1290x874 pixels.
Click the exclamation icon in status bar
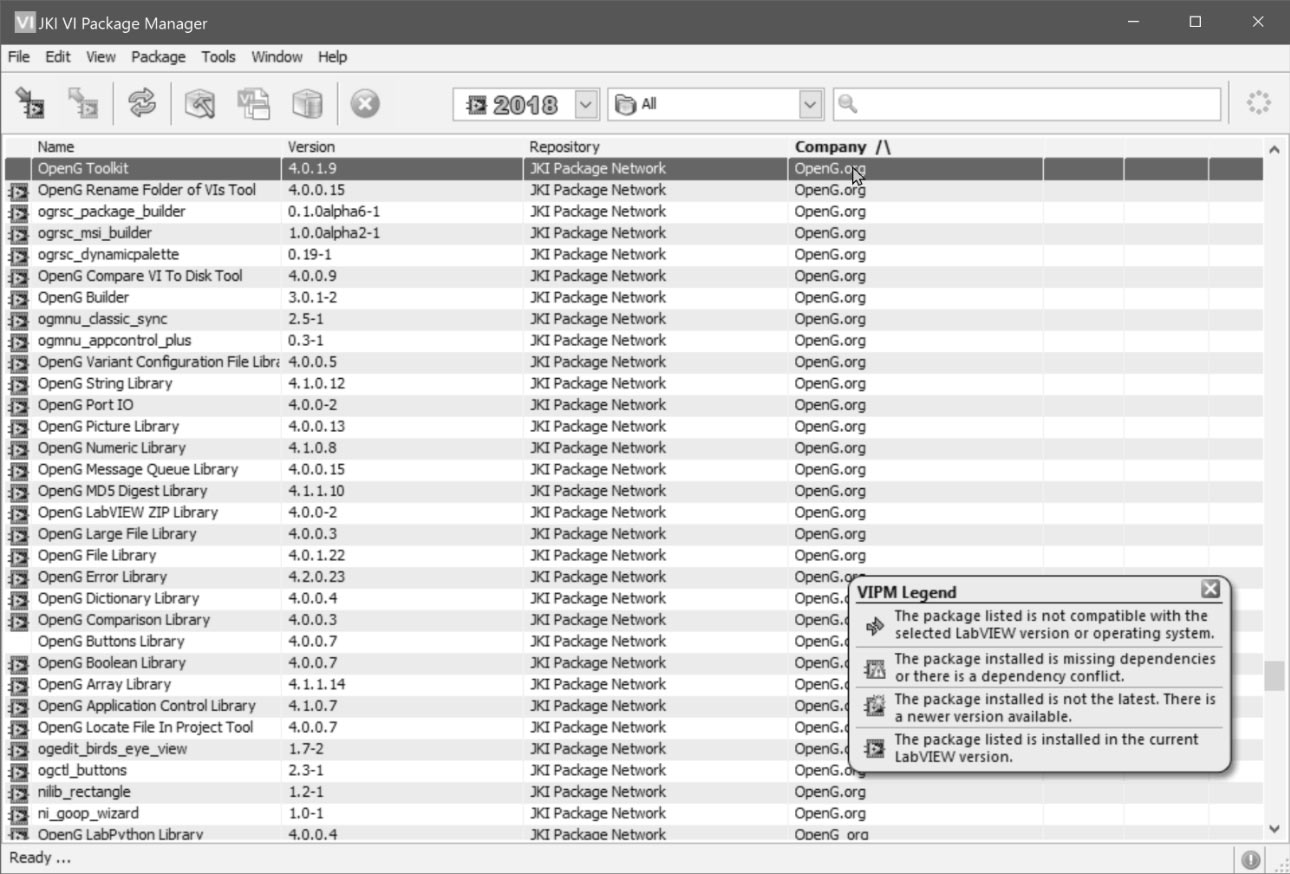pos(1250,859)
